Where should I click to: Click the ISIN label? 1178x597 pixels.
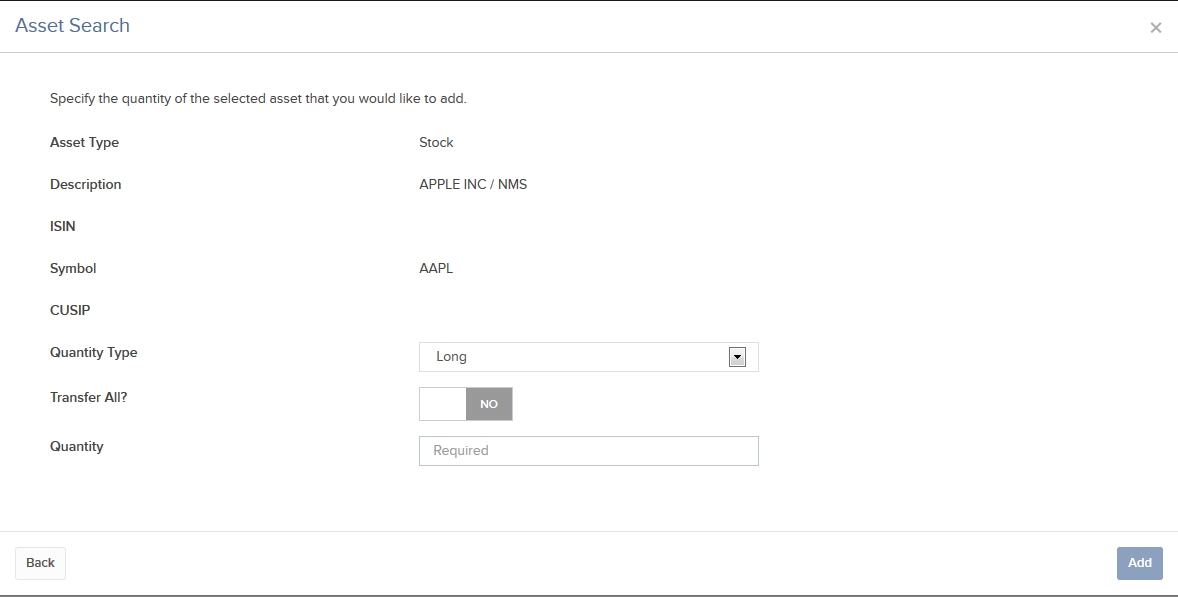click(x=62, y=227)
